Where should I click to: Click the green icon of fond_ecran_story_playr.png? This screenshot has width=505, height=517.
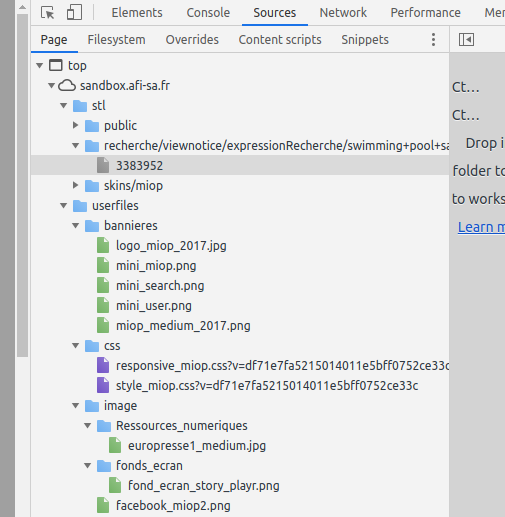(x=115, y=486)
